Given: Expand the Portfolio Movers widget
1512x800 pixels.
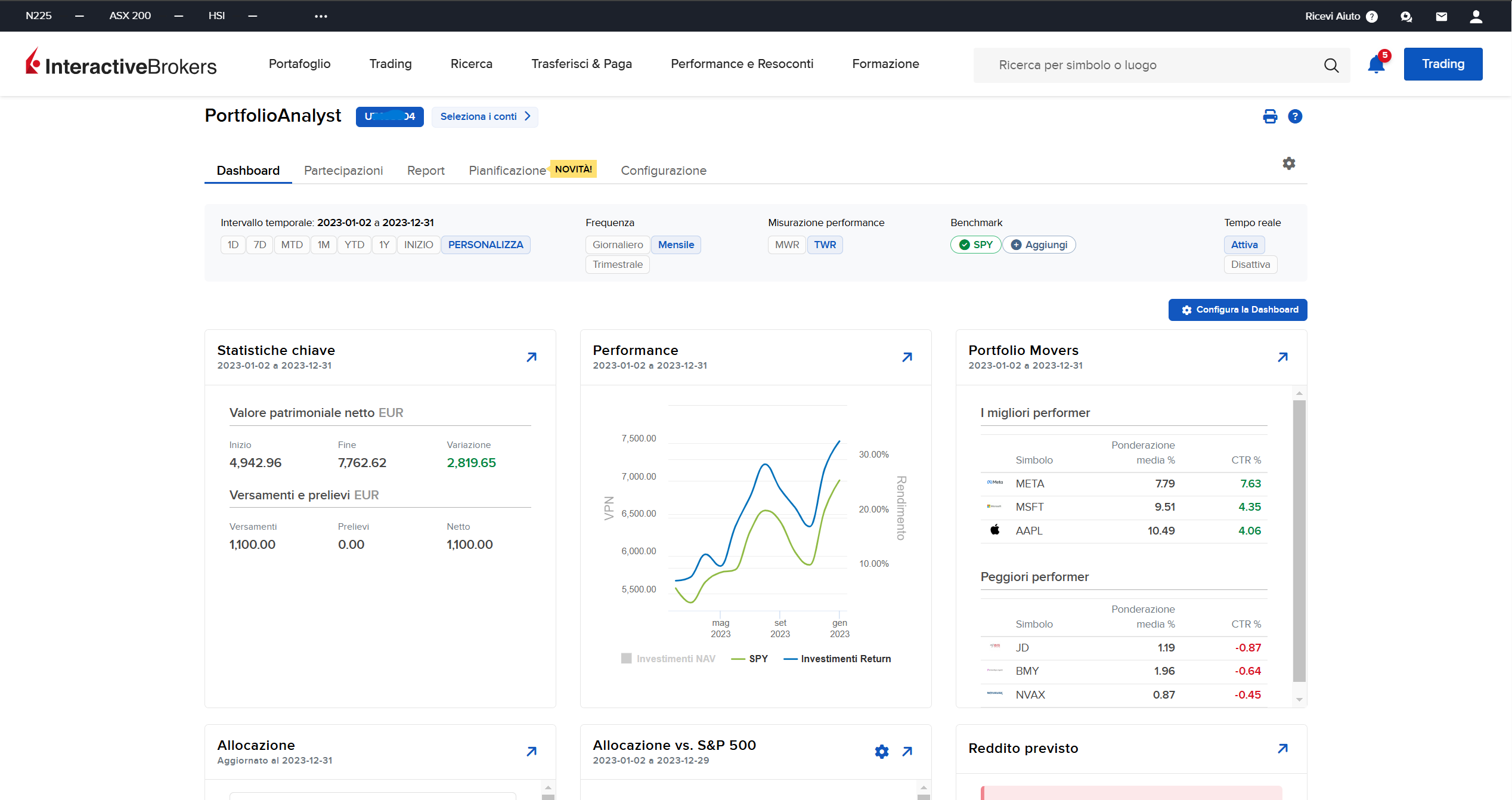Looking at the screenshot, I should point(1283,357).
